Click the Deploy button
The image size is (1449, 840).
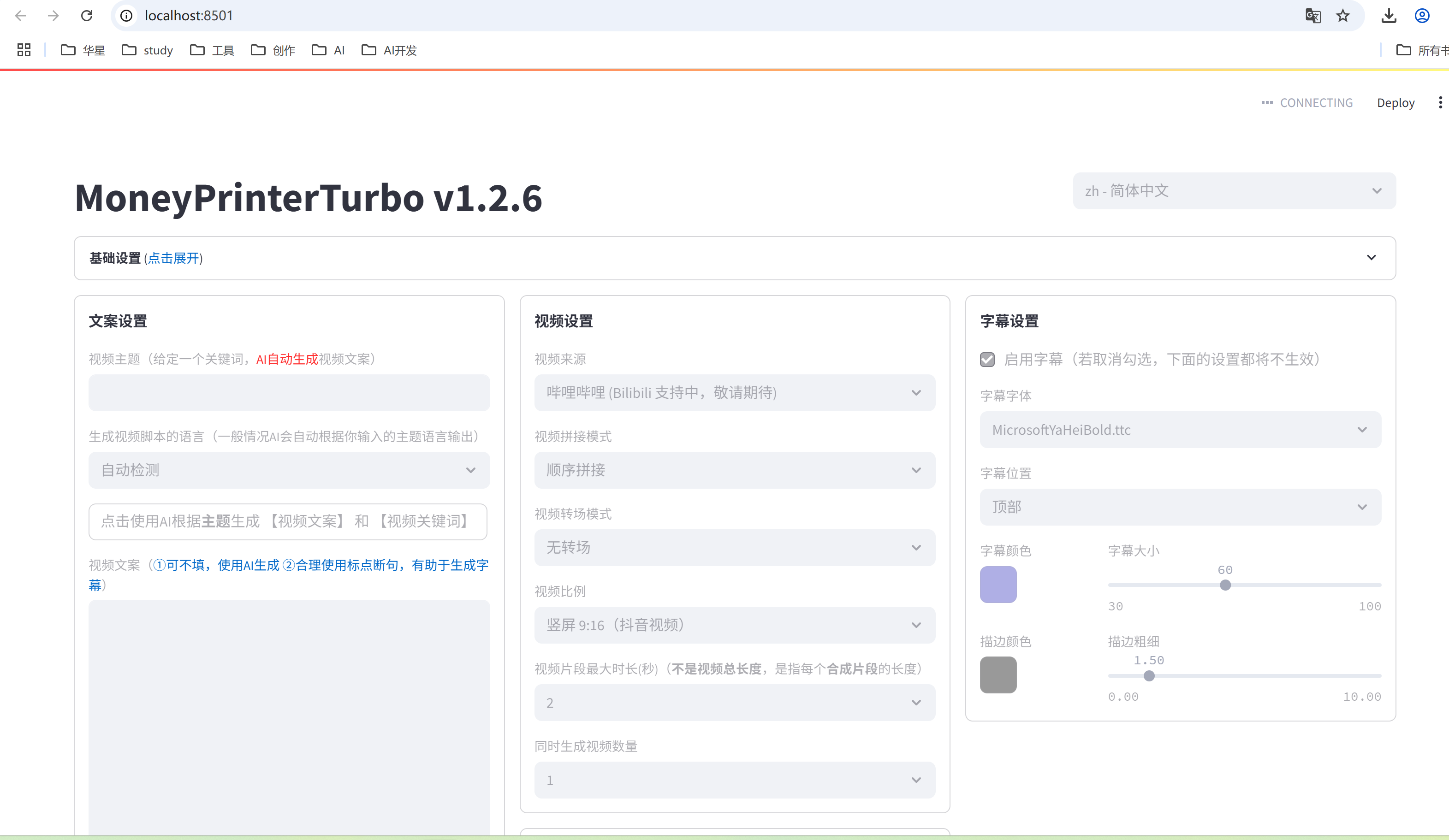1396,103
